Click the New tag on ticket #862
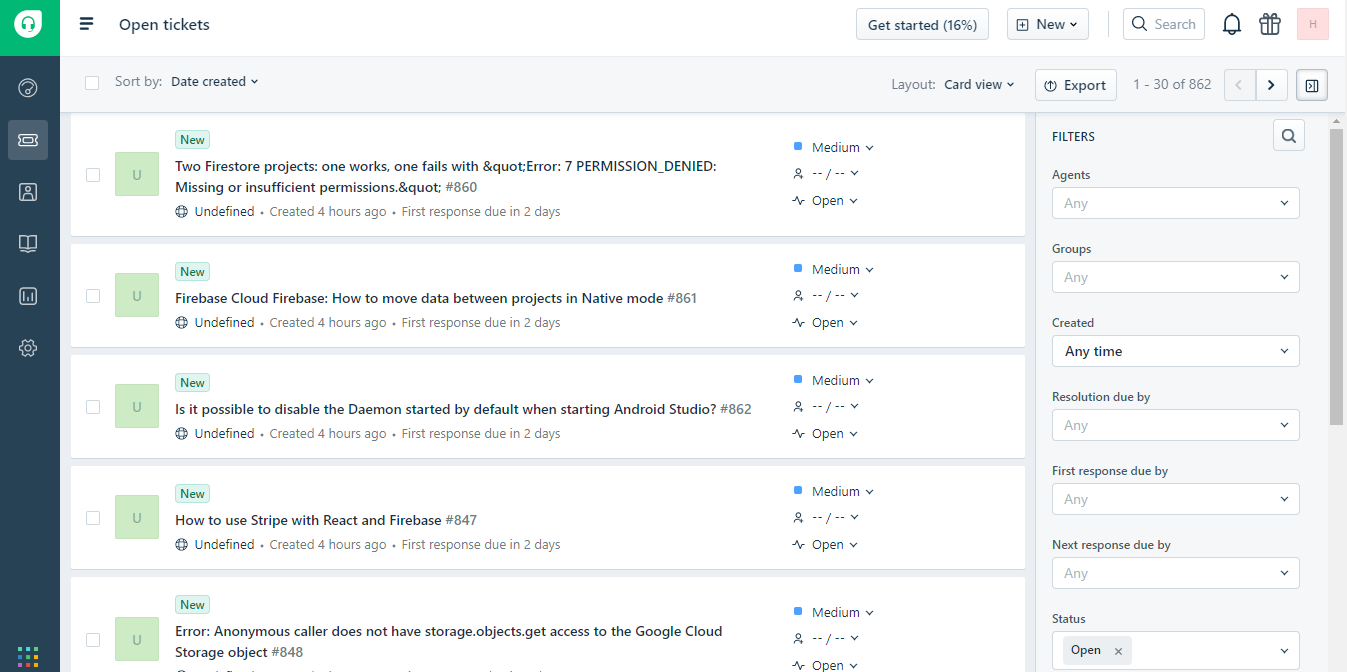Screen dimensions: 1347x672 click(192, 383)
